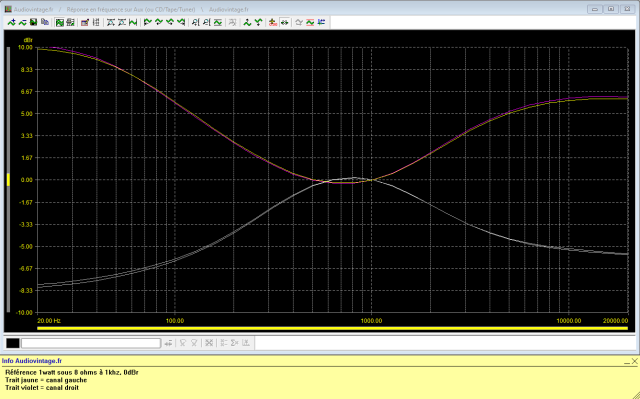640x399 pixels.
Task: Toggle the highlighted double-arrow toolbar button
Action: [284, 22]
